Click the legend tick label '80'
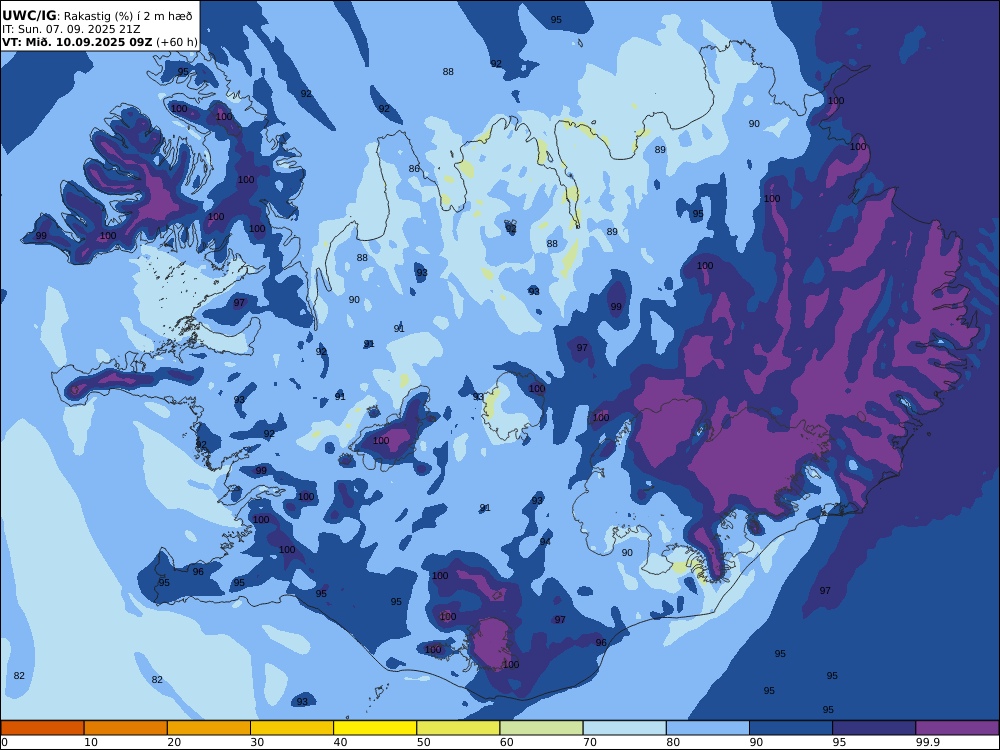This screenshot has height=750, width=1000. pyautogui.click(x=673, y=742)
